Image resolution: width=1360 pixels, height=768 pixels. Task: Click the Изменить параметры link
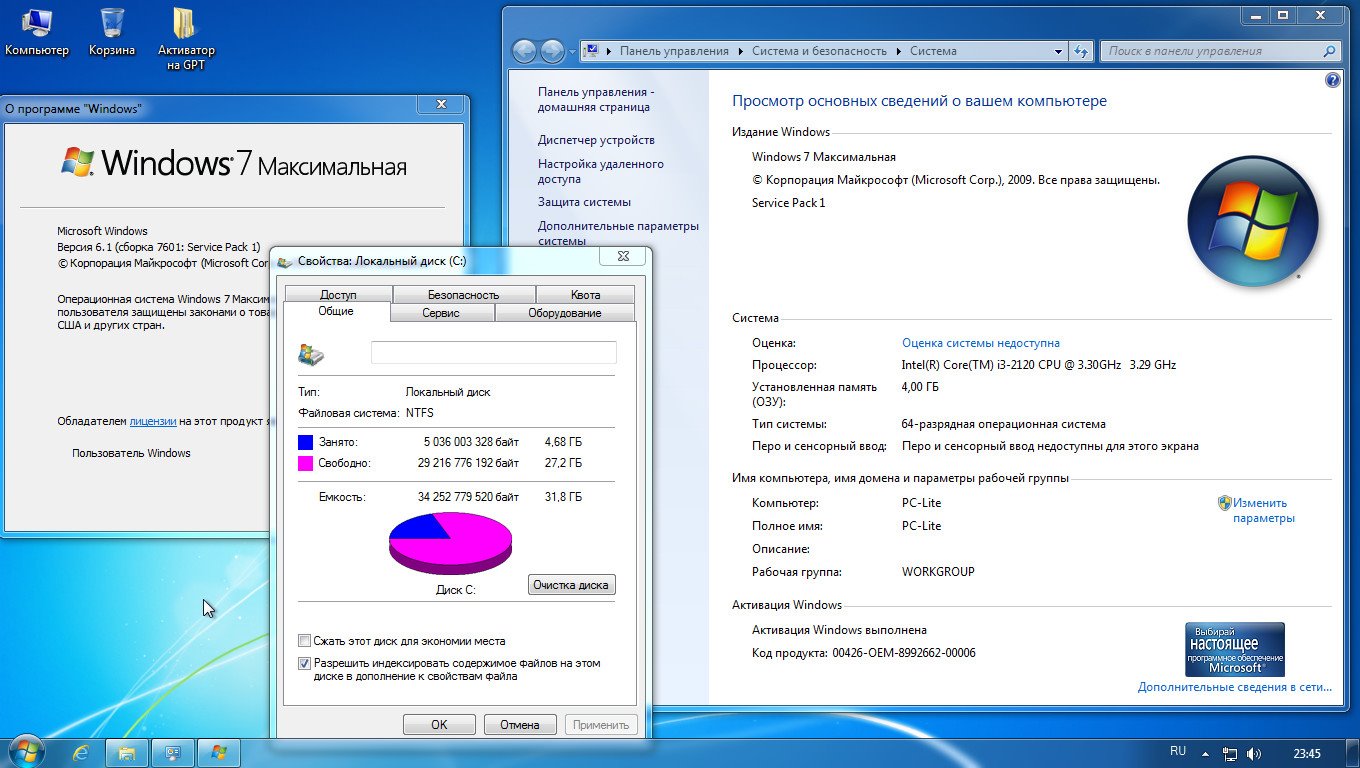1263,511
